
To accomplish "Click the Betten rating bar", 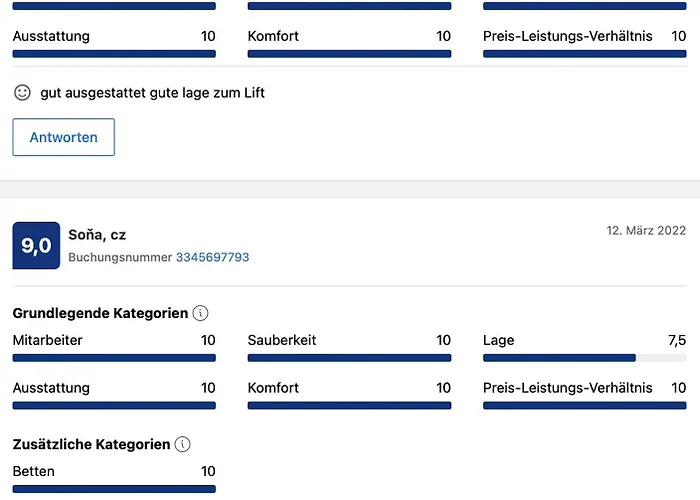I will pyautogui.click(x=114, y=488).
